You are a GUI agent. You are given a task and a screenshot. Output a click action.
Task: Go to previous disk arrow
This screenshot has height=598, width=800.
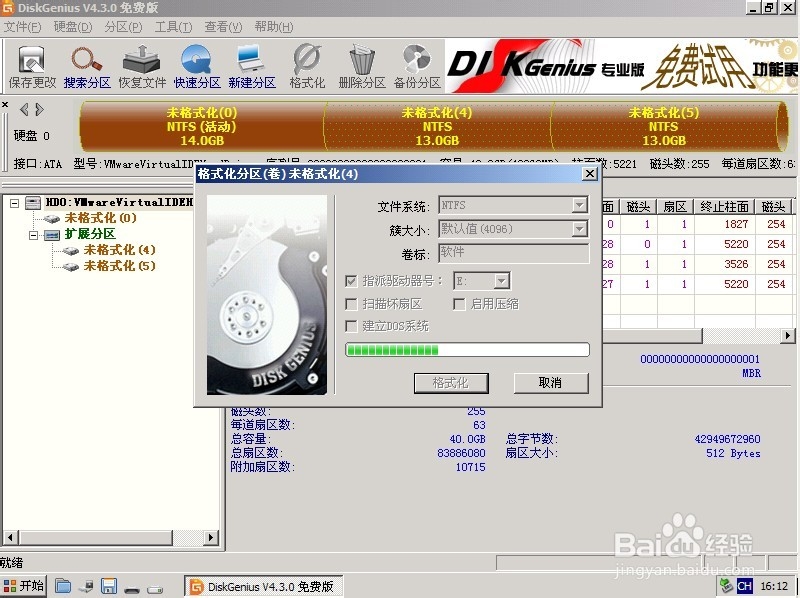[x=23, y=109]
